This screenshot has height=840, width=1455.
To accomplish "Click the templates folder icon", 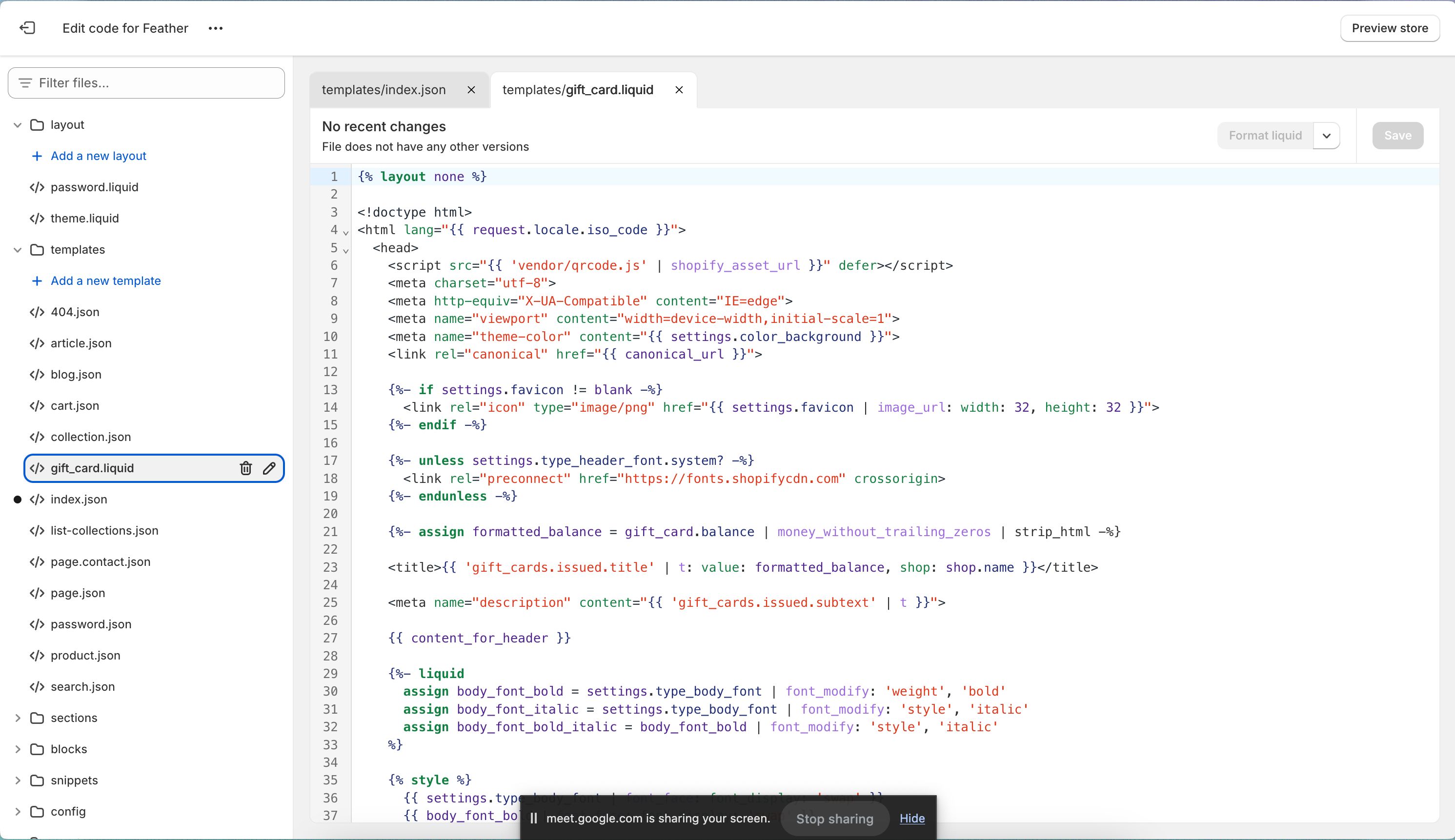I will (x=37, y=250).
